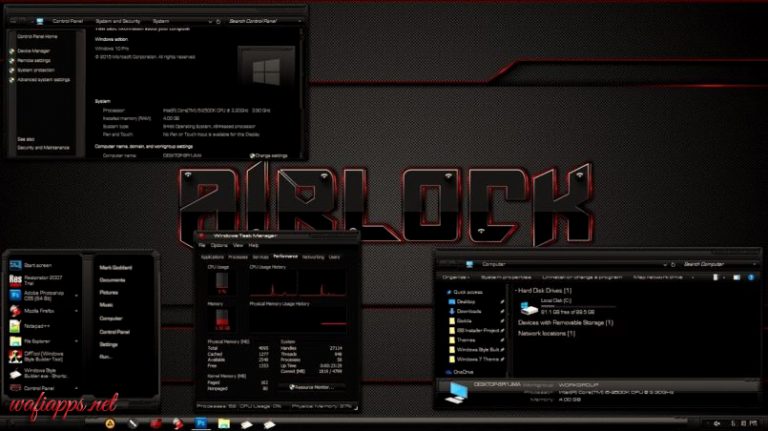The image size is (768, 431).
Task: Open Device Manager in System window
Action: (33, 51)
